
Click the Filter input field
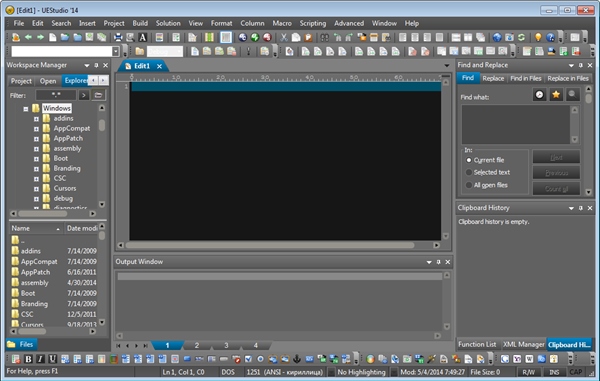pos(56,95)
